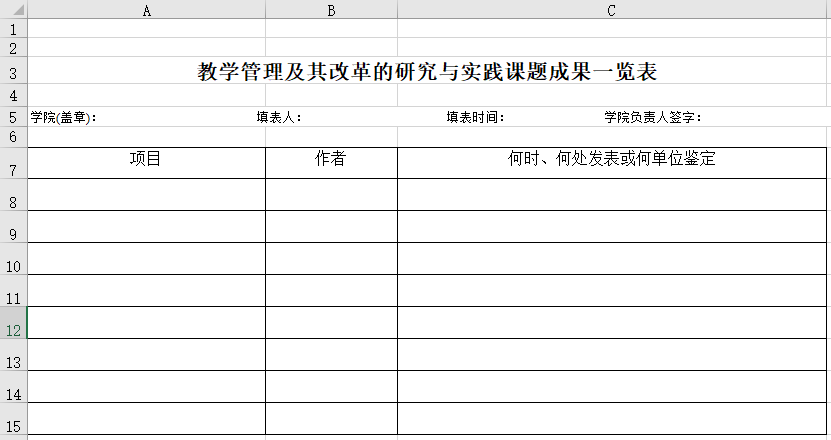Click row 15 header

13,425
